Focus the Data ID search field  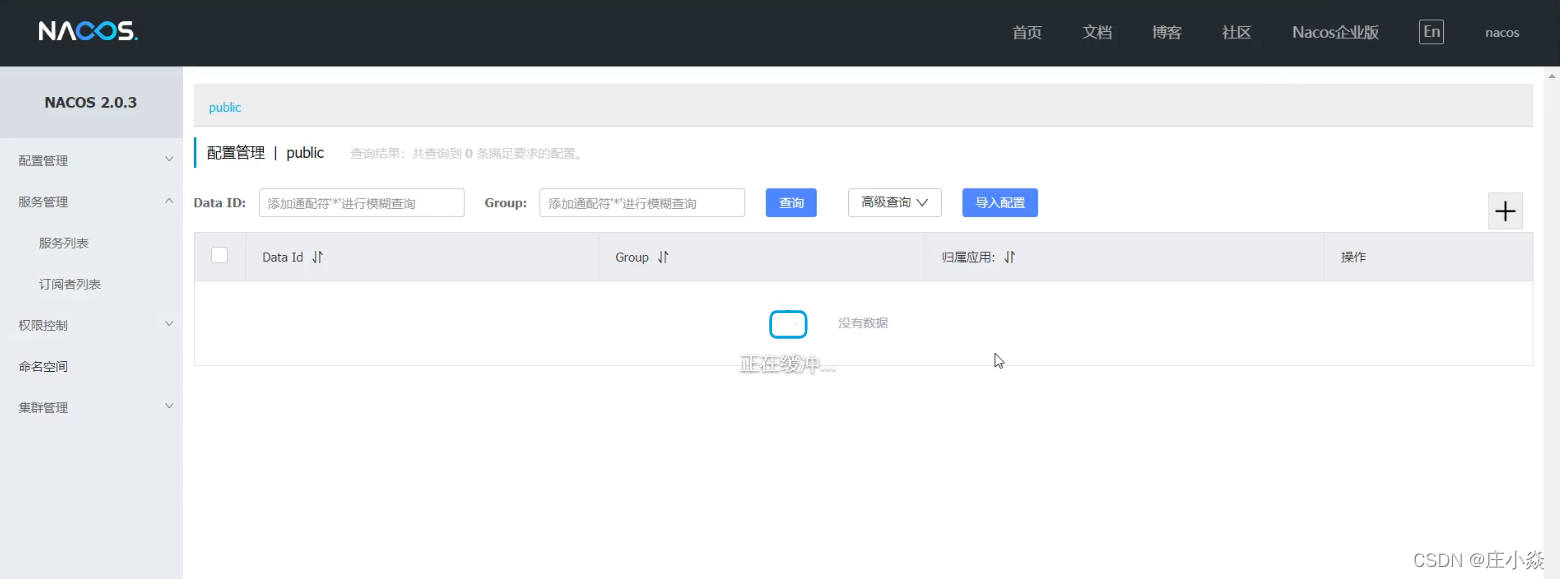click(362, 203)
